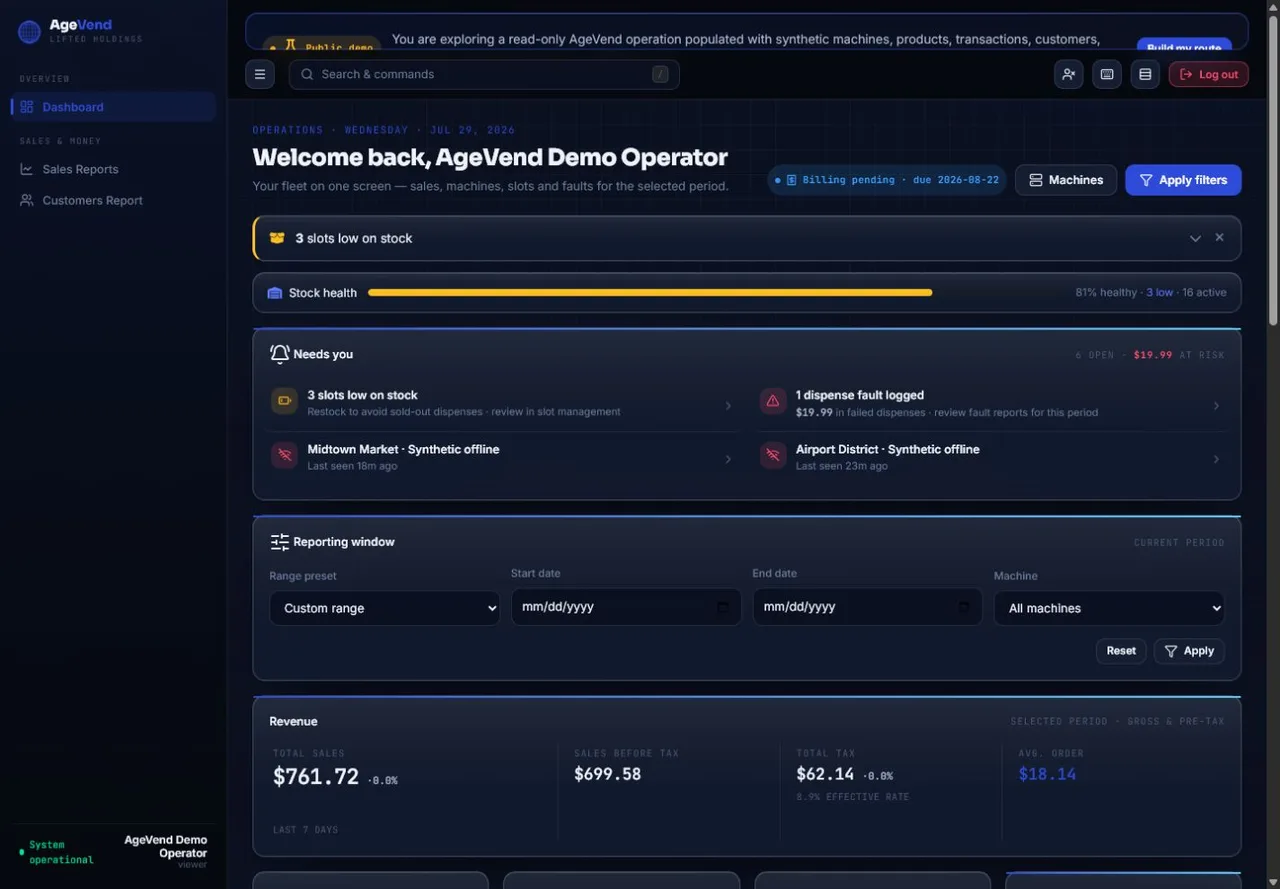Click the Sales Reports chart icon
Screen dimensions: 1280x889
click(x=27, y=169)
